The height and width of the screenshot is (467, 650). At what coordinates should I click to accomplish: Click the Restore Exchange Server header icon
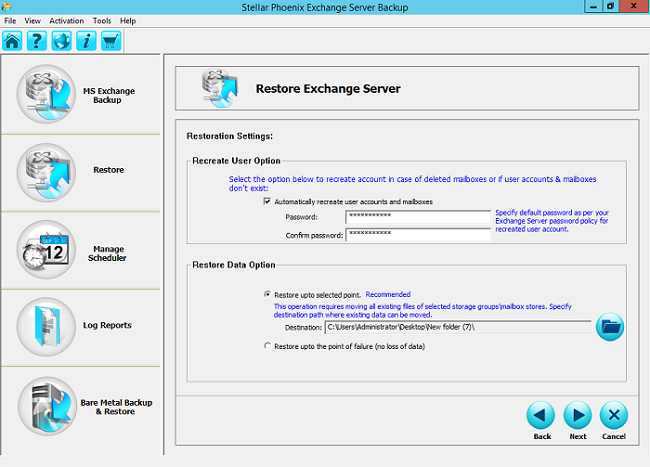click(220, 88)
